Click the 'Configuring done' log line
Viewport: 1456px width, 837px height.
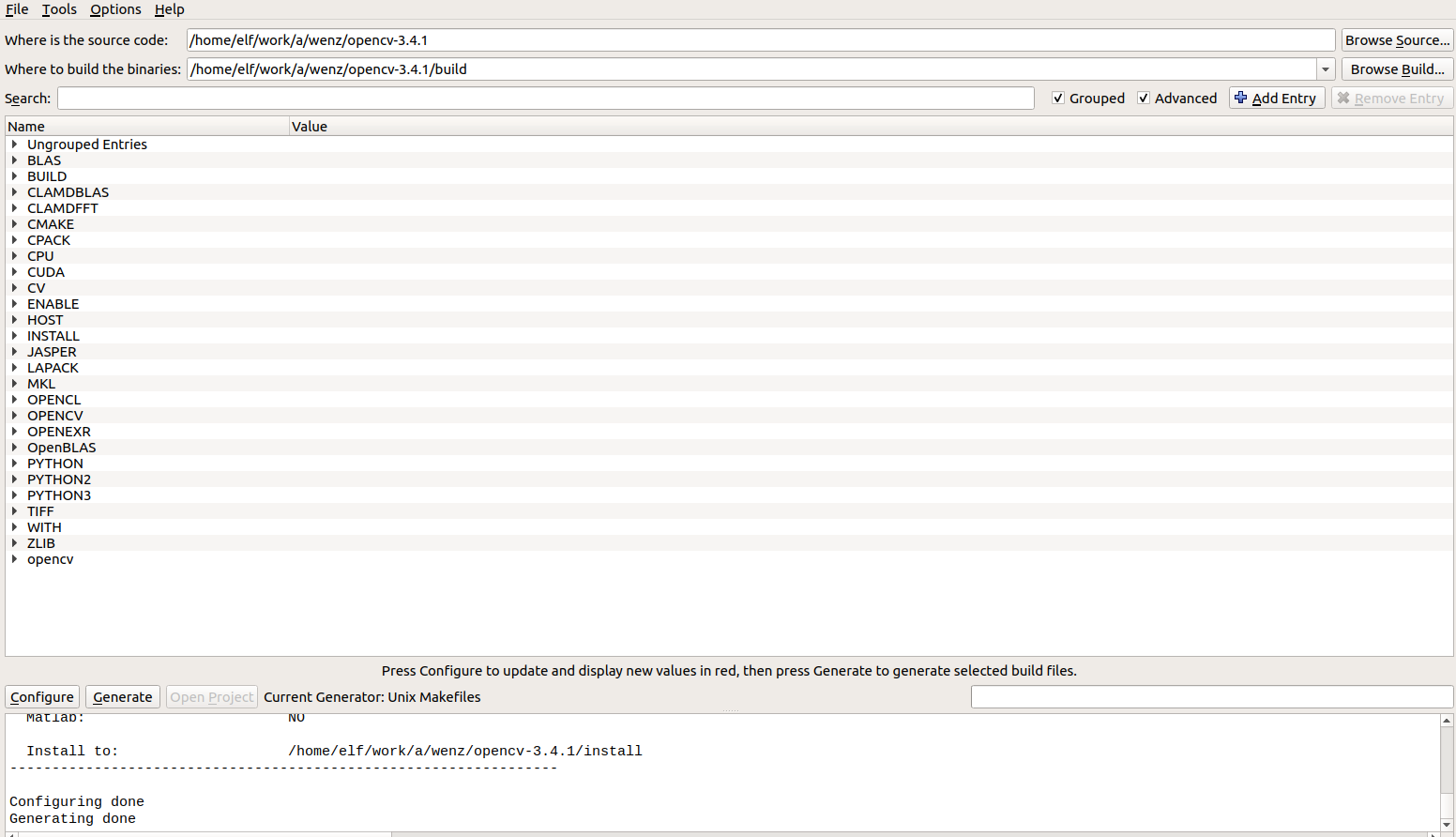[77, 801]
